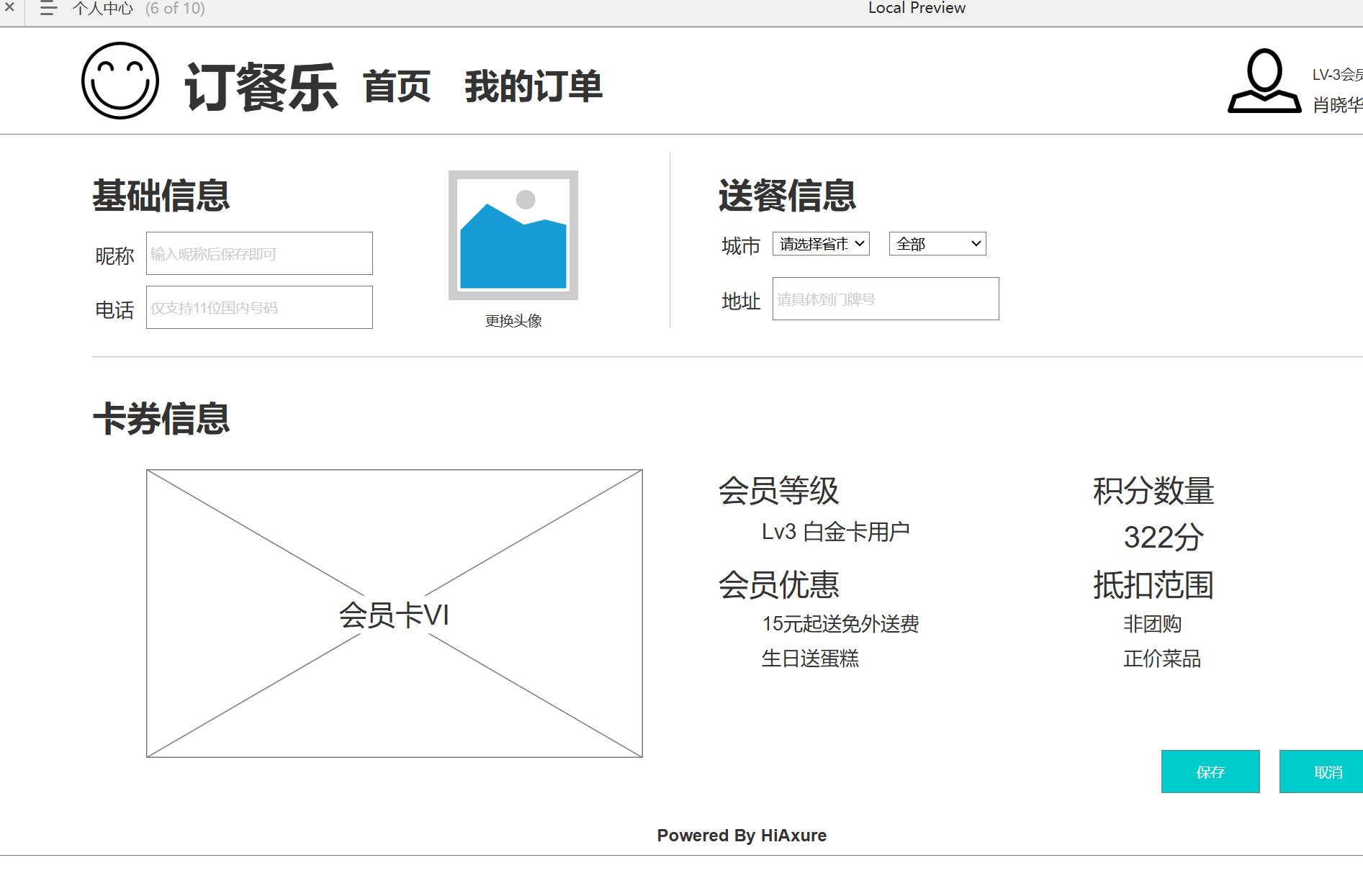Image resolution: width=1363 pixels, height=896 pixels.
Task: Click the 送餐信息 section heading
Action: click(787, 196)
